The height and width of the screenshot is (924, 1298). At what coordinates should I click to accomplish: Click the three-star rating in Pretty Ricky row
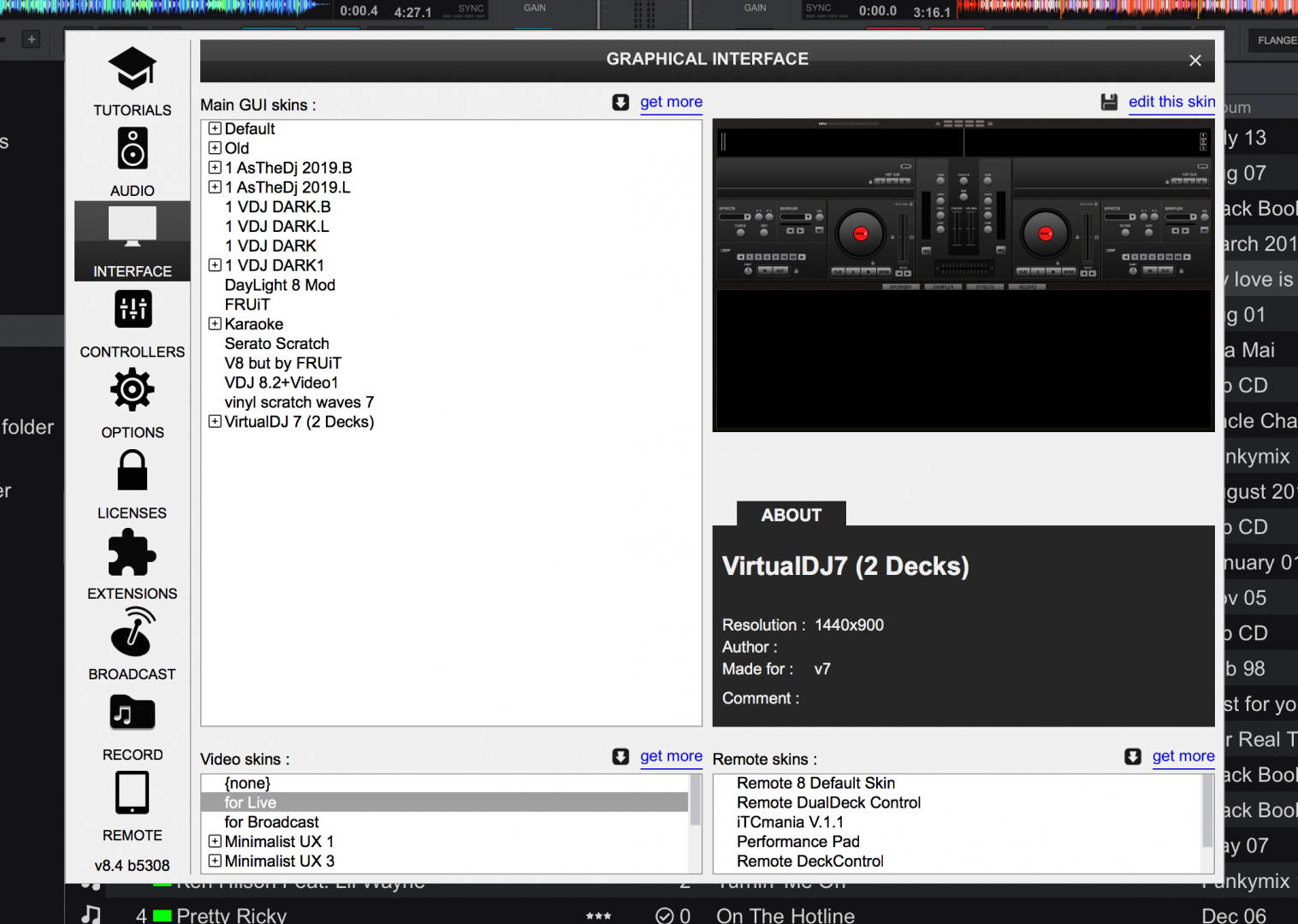pos(598,915)
